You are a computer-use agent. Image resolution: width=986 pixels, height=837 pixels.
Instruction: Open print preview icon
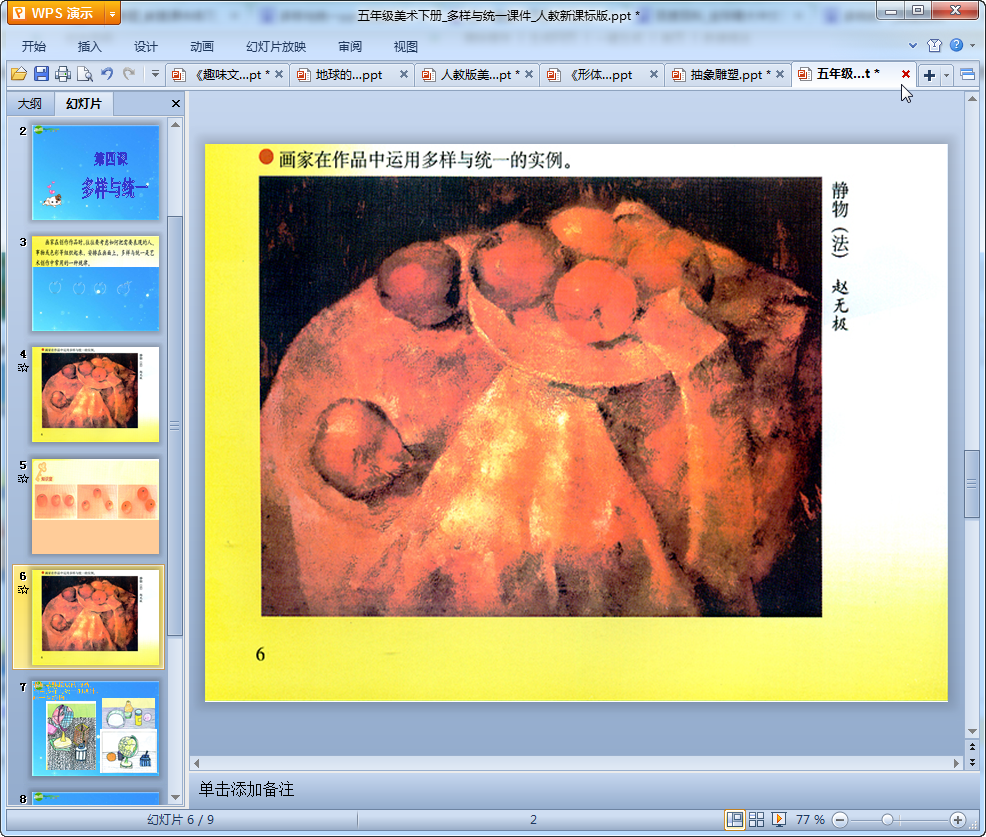[85, 74]
